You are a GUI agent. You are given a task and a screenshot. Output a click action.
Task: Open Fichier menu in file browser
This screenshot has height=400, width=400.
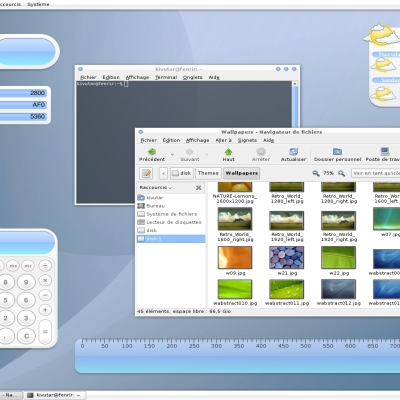pyautogui.click(x=149, y=140)
